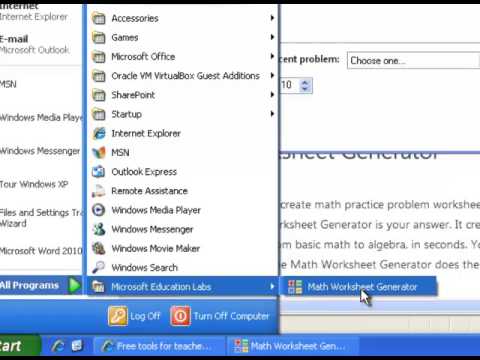Expand the Games submenu arrow
The height and width of the screenshot is (360, 480).
coord(272,37)
